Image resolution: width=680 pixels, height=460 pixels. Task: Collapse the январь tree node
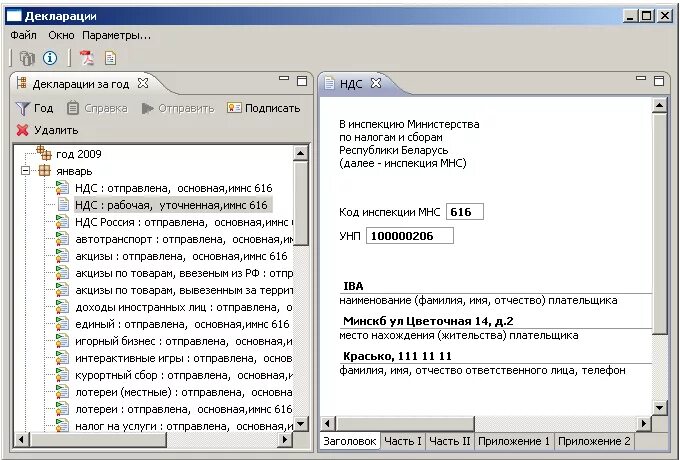point(26,171)
